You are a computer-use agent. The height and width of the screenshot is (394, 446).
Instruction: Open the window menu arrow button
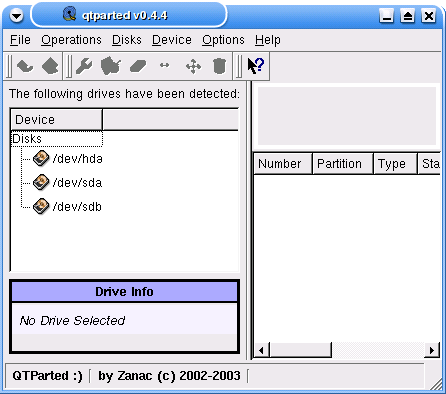click(x=16, y=15)
